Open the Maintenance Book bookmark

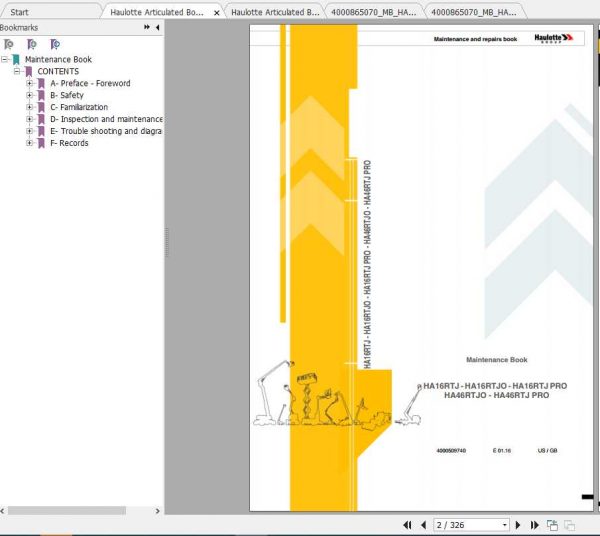(58, 59)
